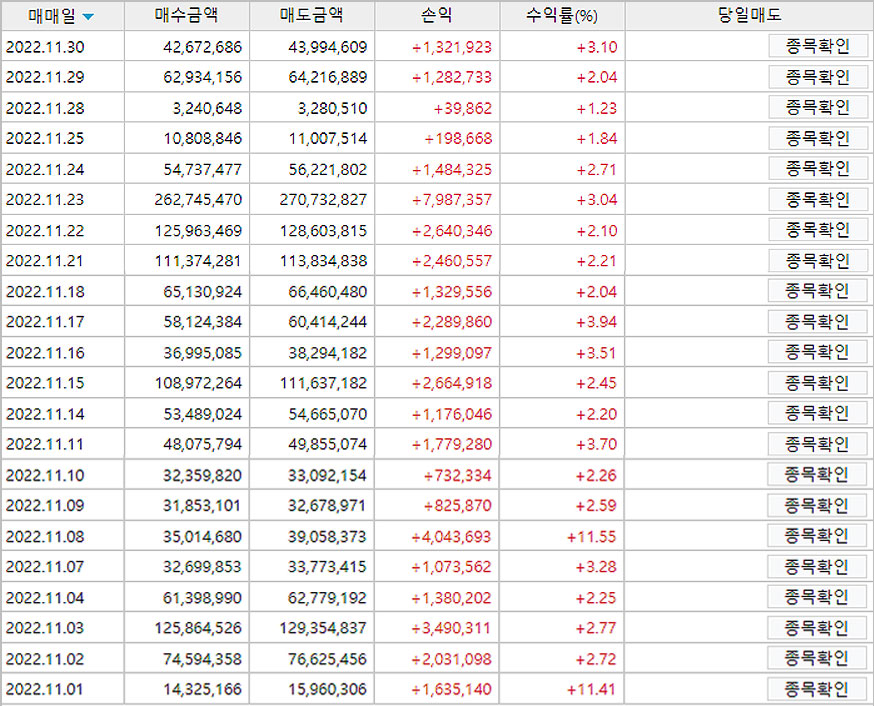This screenshot has width=874, height=706.
Task: Open 종목확인 for 2022.11.22
Action: (818, 230)
